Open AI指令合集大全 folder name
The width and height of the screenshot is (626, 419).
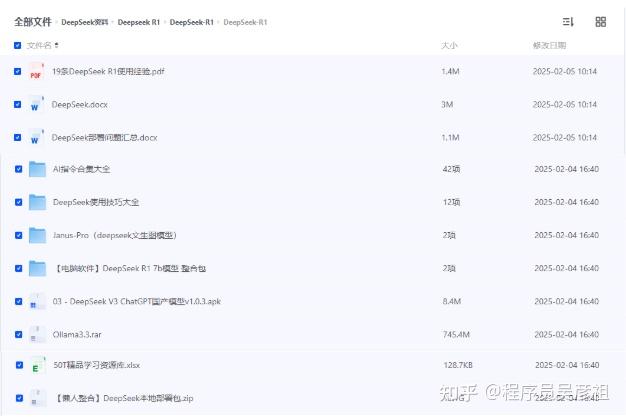tap(81, 169)
